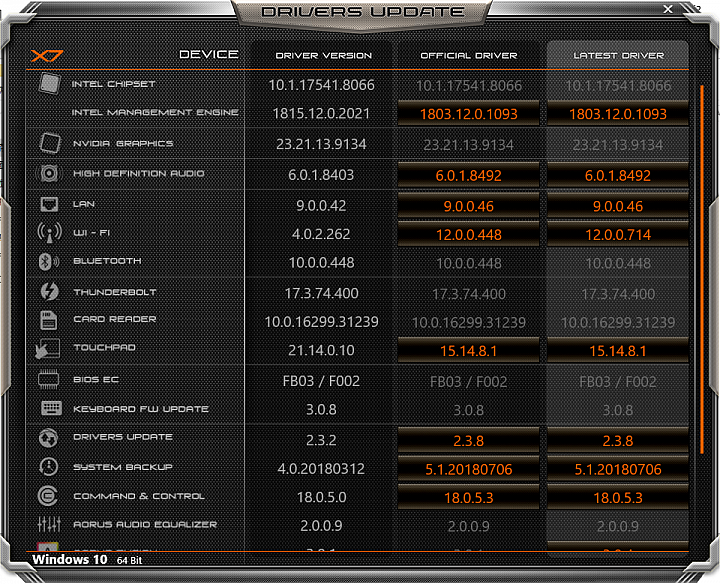This screenshot has width=720, height=584.
Task: Click installed NVIDIA version 23.21.13.9134
Action: click(x=321, y=144)
